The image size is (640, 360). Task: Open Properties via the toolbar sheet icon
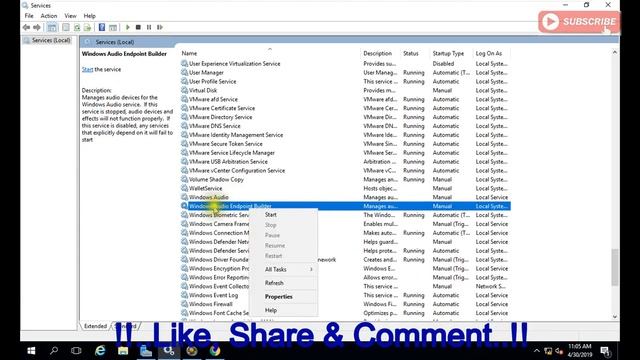point(66,27)
